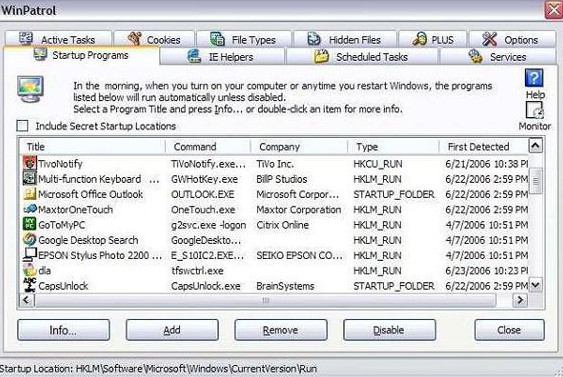
Task: Open the PLUS tab
Action: click(433, 39)
